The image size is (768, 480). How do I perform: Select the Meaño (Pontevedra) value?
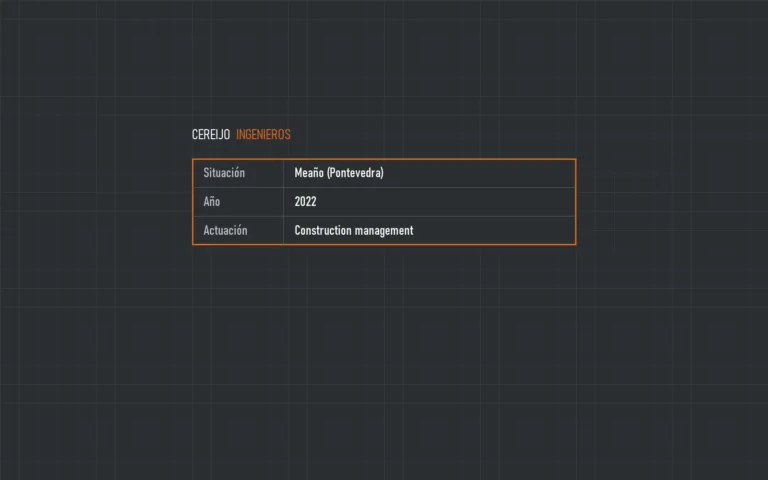click(x=339, y=173)
